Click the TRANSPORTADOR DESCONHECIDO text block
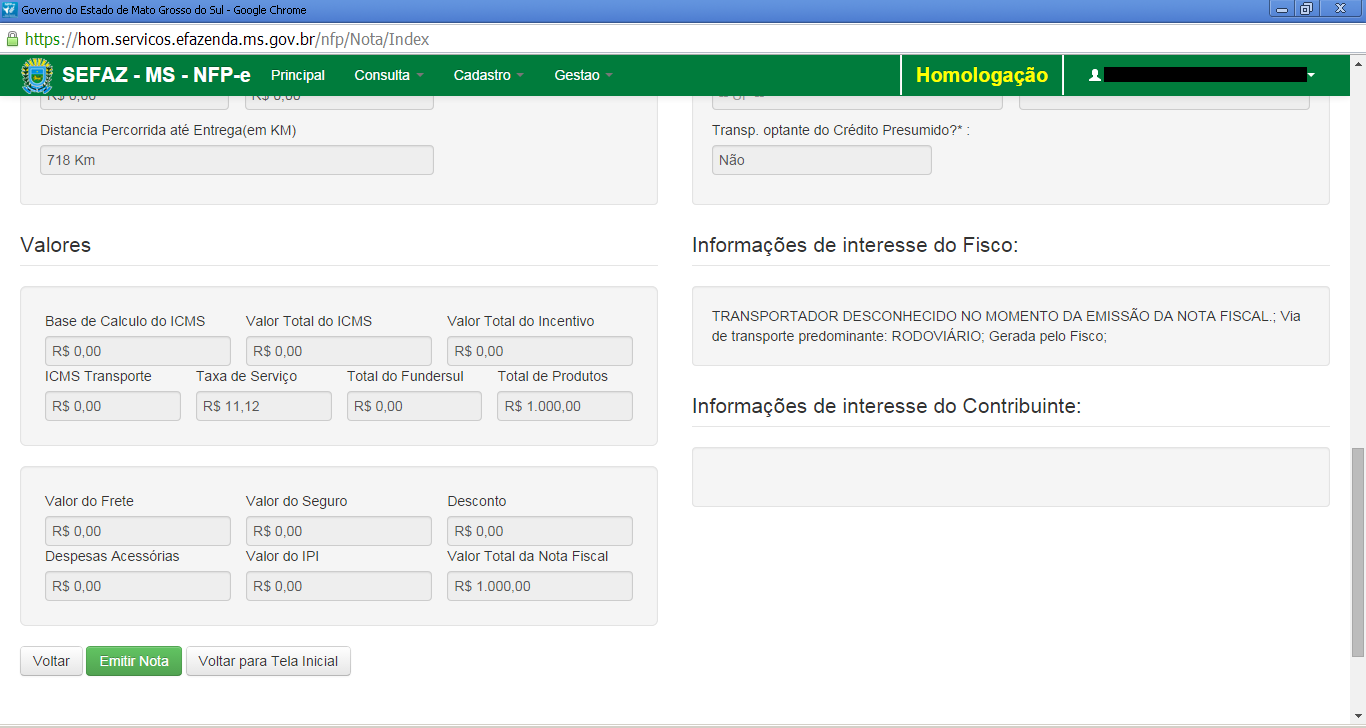The image size is (1366, 728). pos(1006,326)
